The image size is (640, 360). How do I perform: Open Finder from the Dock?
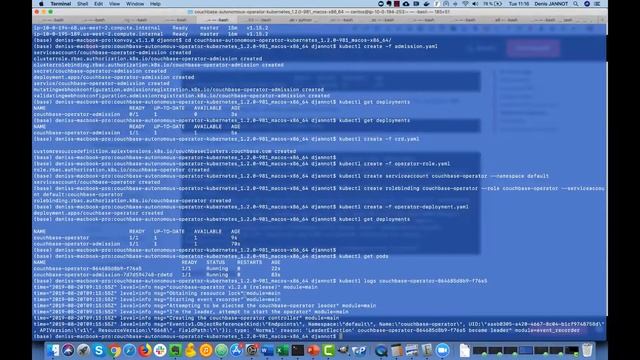(x=53, y=350)
